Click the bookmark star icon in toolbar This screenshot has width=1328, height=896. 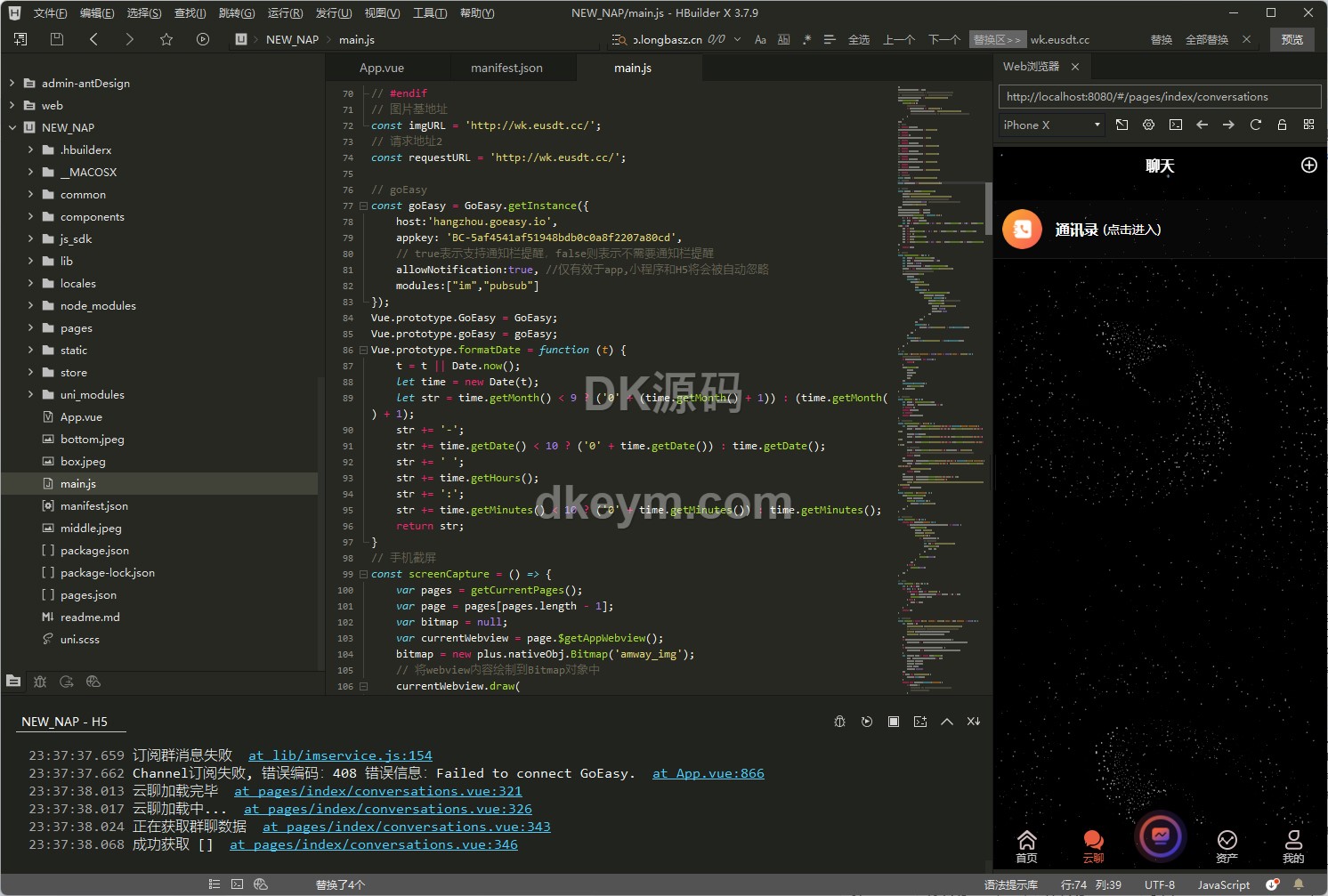click(x=166, y=39)
